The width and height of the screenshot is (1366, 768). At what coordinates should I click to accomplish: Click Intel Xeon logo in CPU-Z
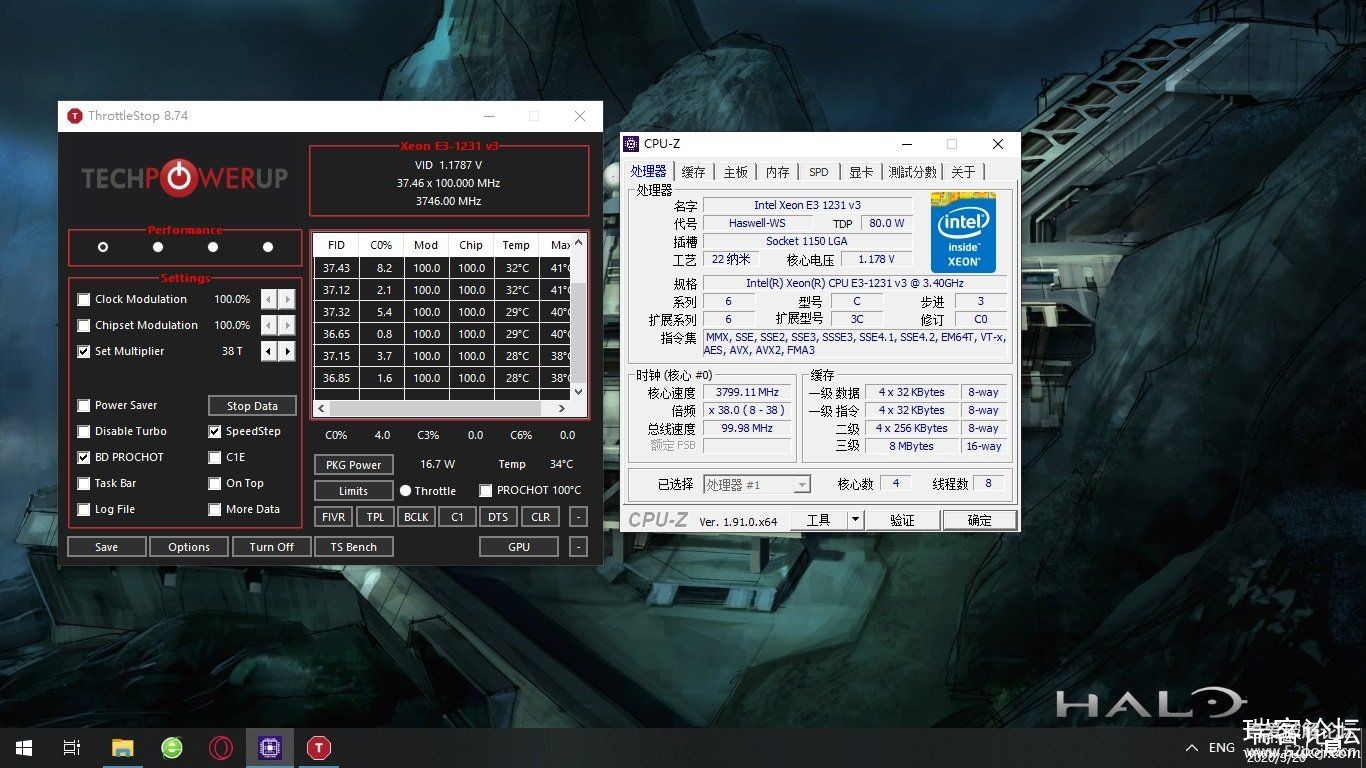[x=963, y=232]
